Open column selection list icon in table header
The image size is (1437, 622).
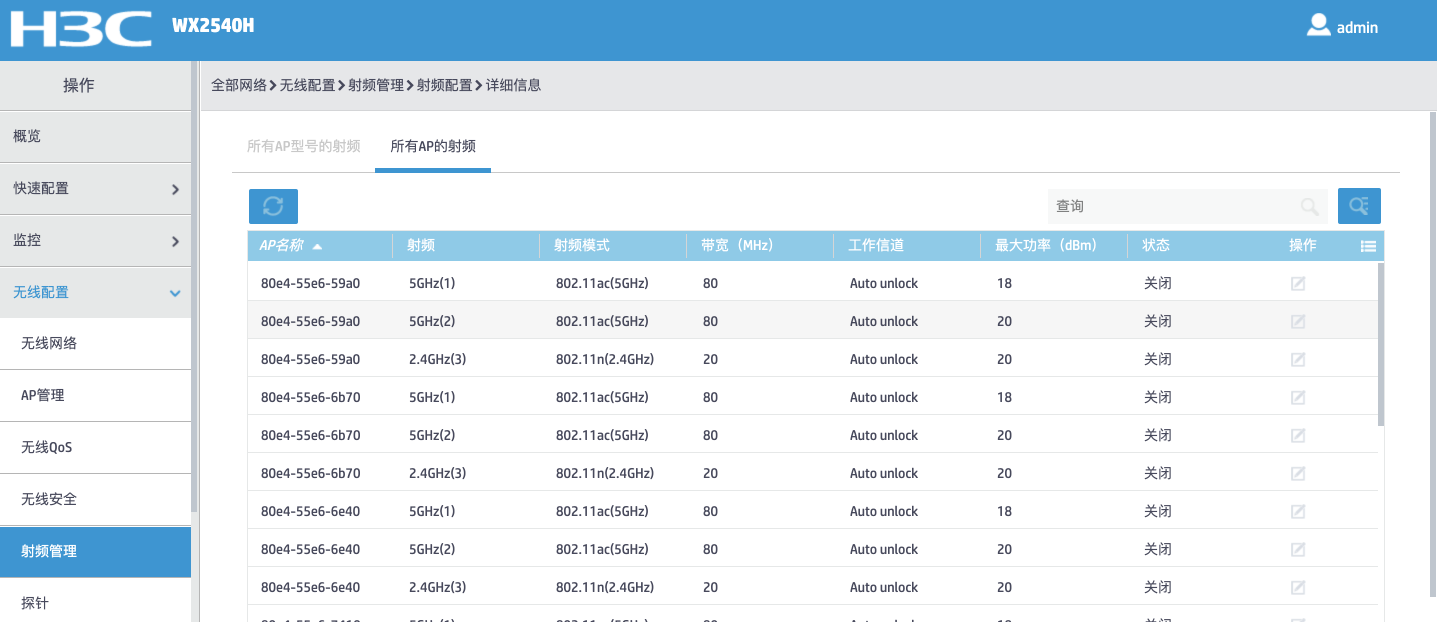click(1368, 246)
